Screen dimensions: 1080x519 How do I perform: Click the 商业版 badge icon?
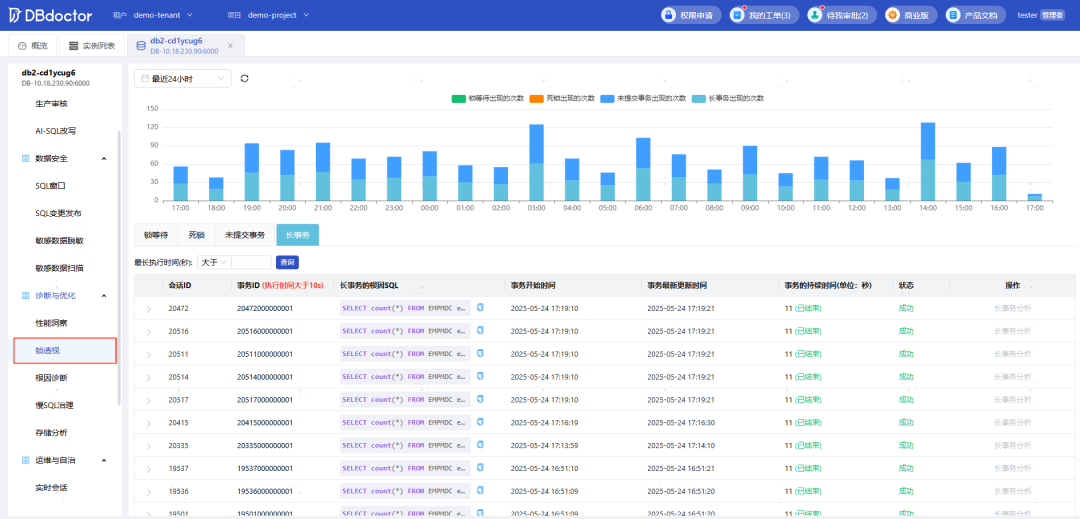click(x=893, y=14)
